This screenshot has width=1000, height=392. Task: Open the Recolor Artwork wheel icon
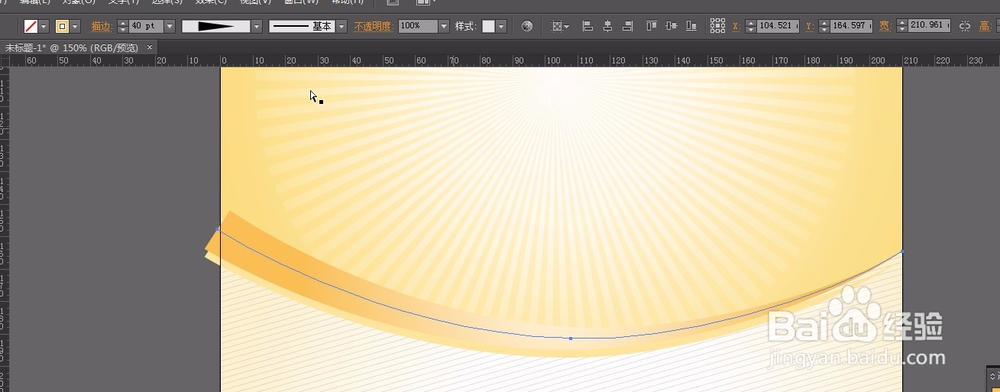pos(527,26)
